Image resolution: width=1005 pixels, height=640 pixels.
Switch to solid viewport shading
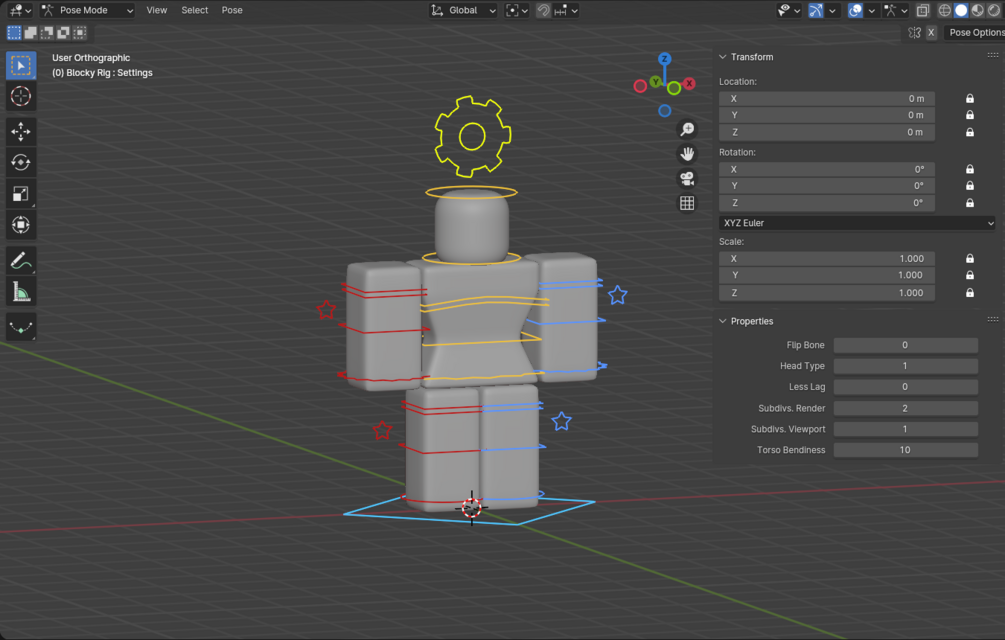(x=961, y=10)
